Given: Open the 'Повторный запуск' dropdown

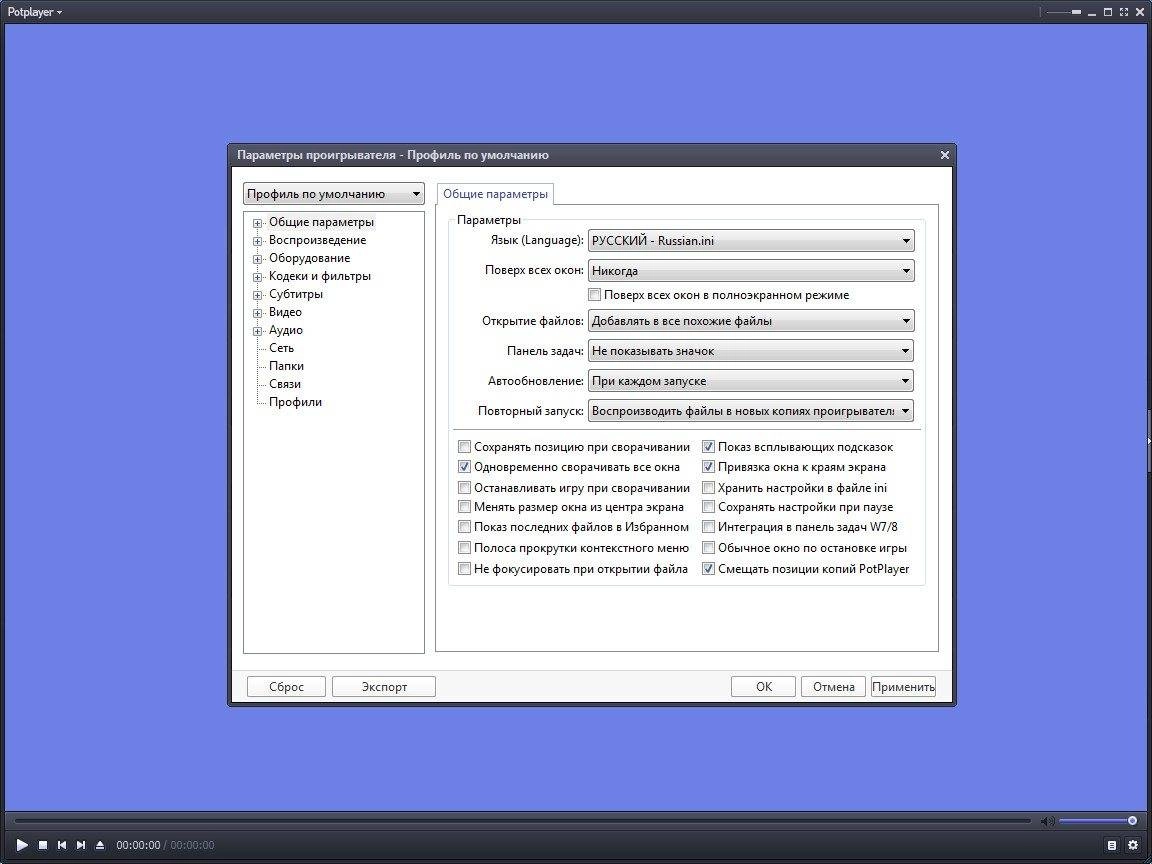Looking at the screenshot, I should [751, 411].
